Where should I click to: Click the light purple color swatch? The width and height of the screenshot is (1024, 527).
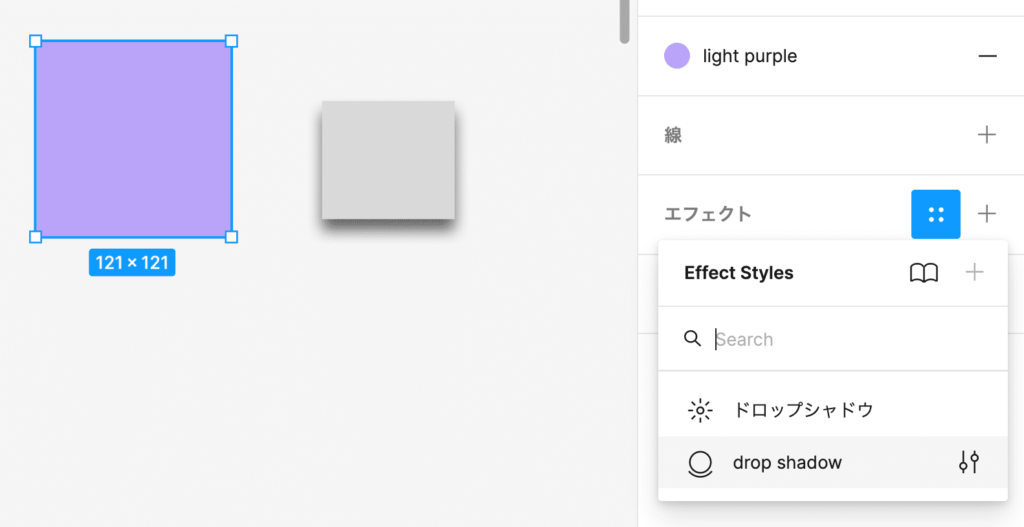coord(677,56)
